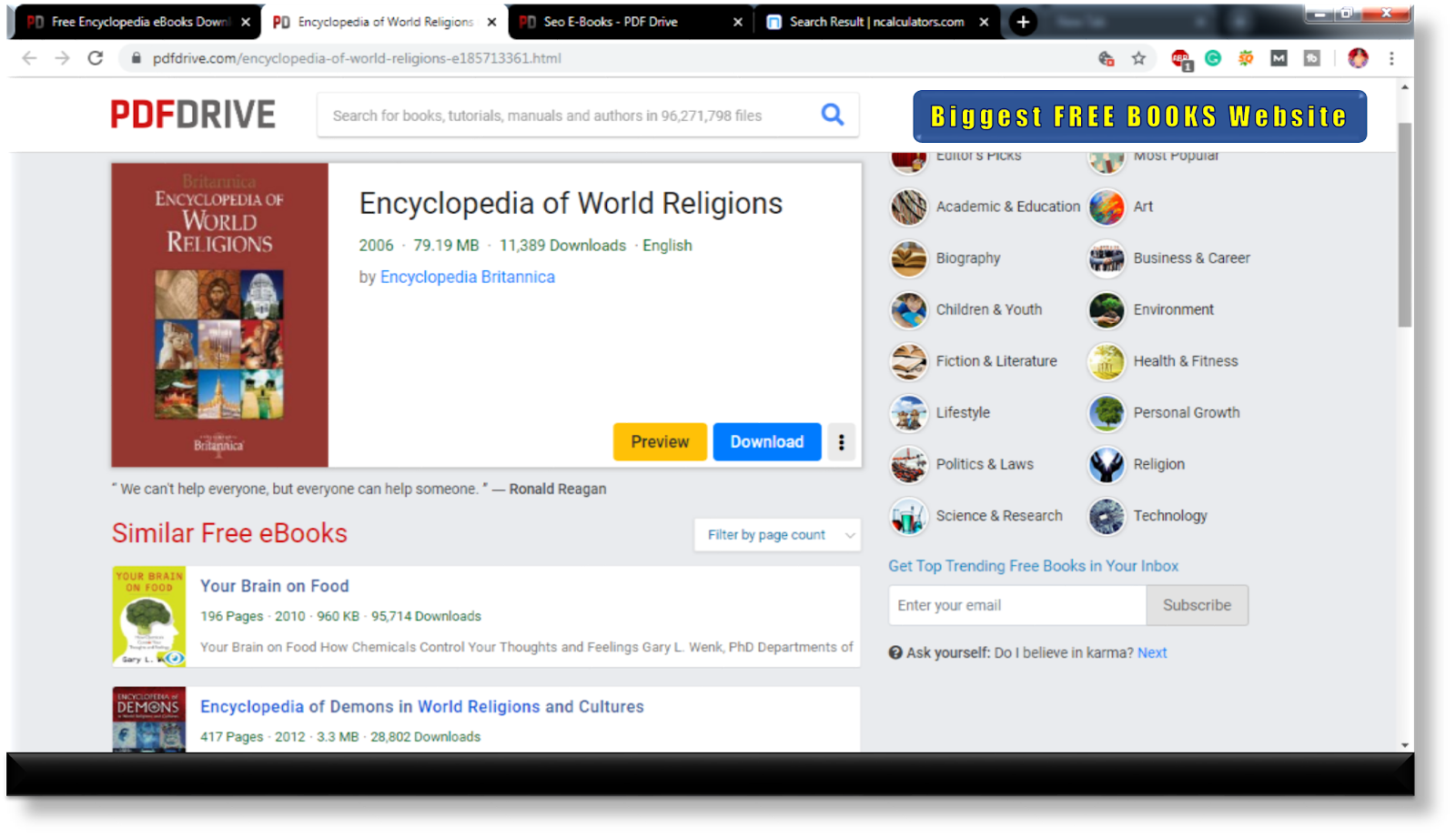The width and height of the screenshot is (1456, 838).
Task: Open the Health & Fitness category icon
Action: pos(1106,362)
